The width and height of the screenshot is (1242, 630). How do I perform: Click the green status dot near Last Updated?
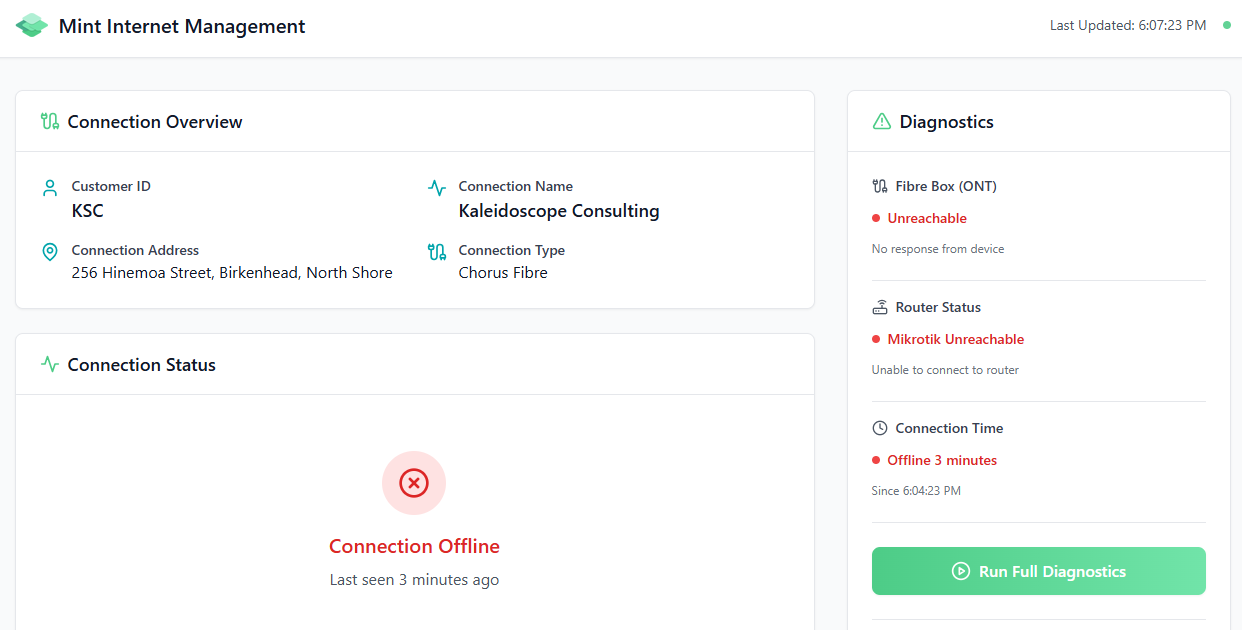tap(1226, 25)
